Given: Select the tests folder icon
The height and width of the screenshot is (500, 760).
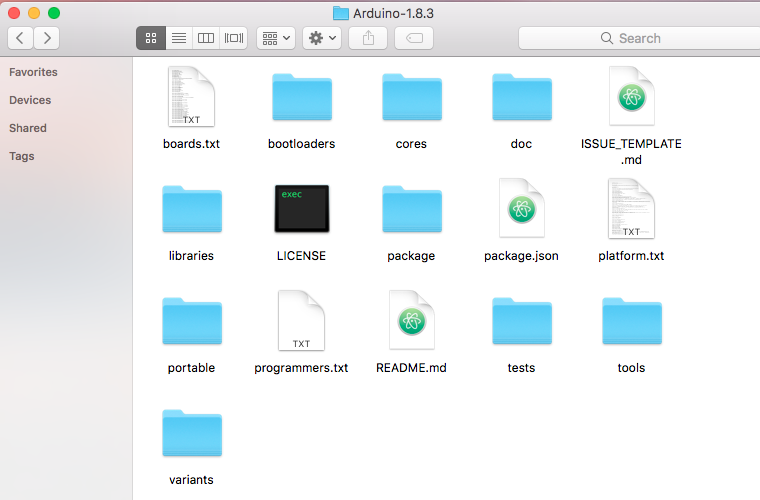Looking at the screenshot, I should 522,321.
